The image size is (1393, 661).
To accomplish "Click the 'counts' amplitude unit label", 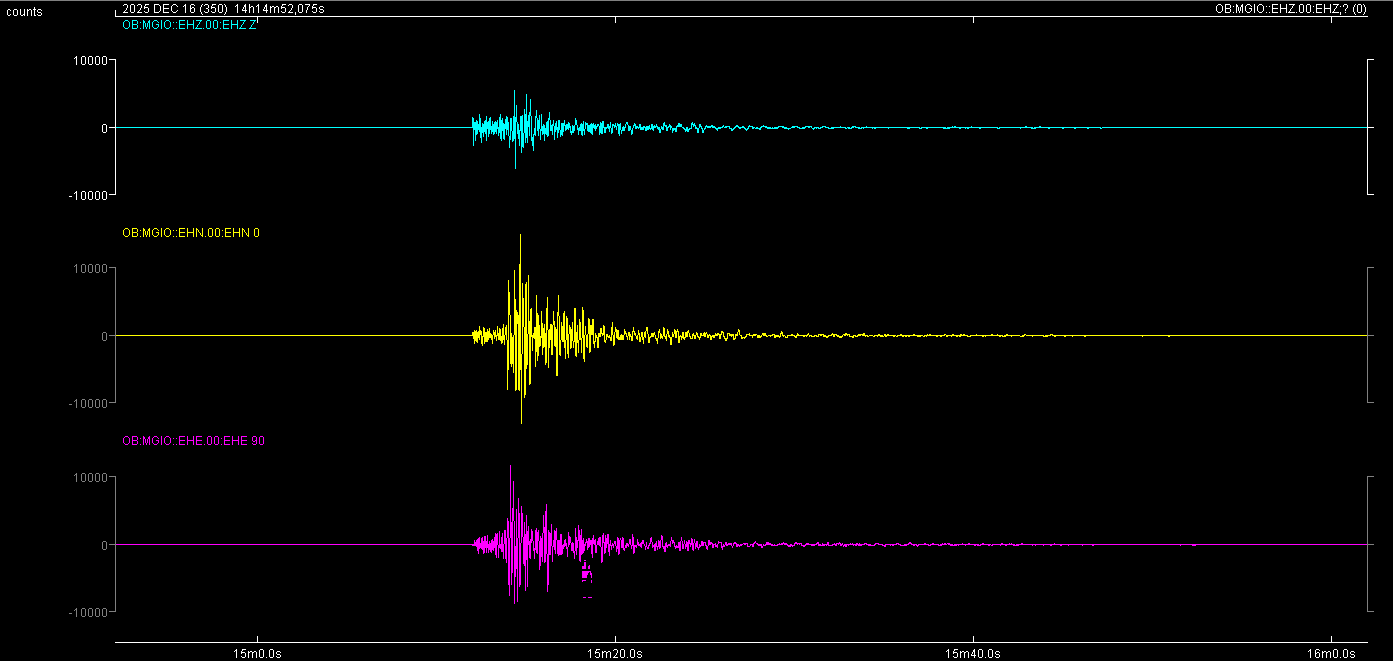I will (24, 12).
